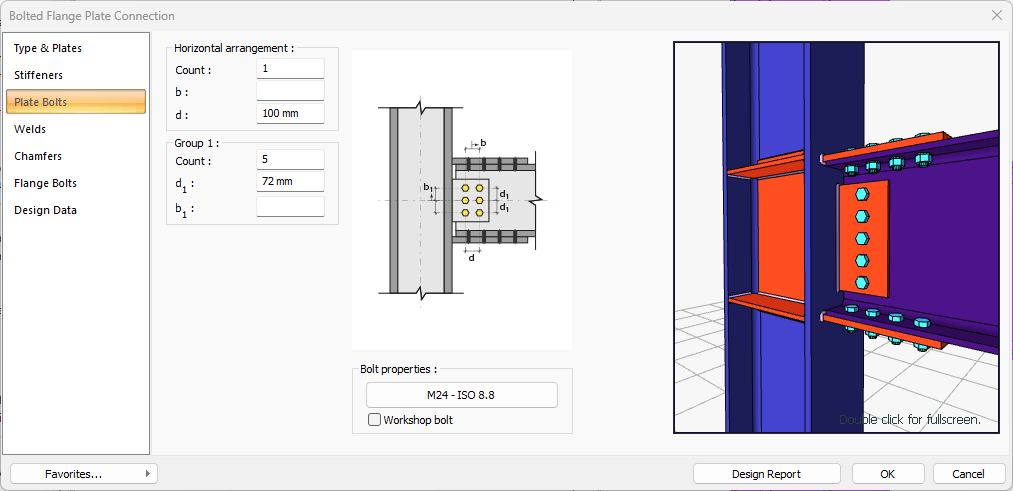Click the Horizontal arrangement Count field
This screenshot has height=491, width=1013.
pos(290,68)
